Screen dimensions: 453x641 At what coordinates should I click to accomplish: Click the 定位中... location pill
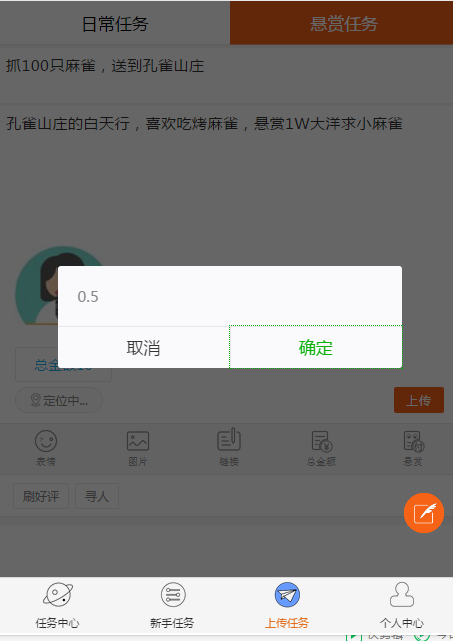(x=59, y=400)
